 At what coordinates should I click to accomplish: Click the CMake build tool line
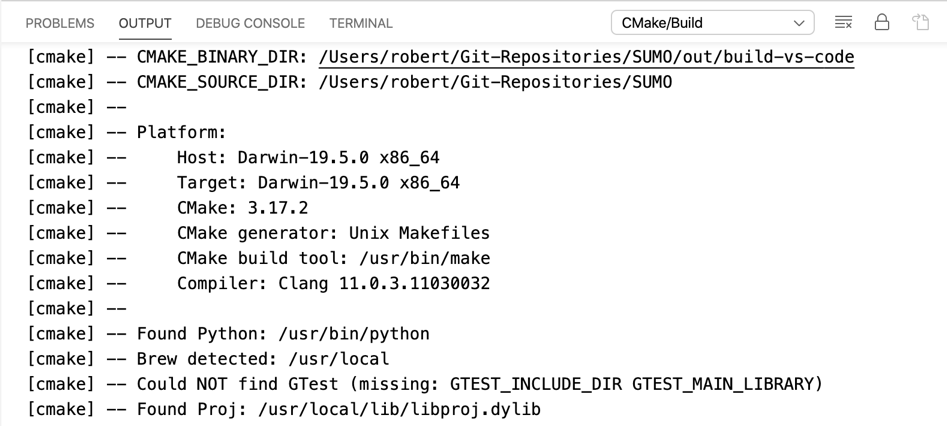click(333, 258)
